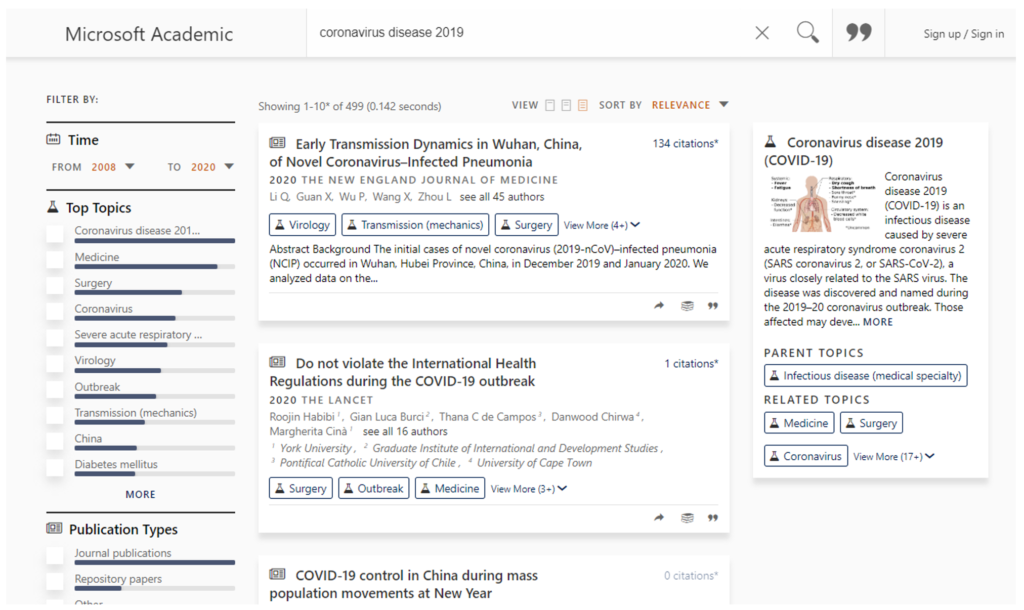This screenshot has height=610, width=1024.
Task: Switch to the detailed list view
Action: (583, 104)
